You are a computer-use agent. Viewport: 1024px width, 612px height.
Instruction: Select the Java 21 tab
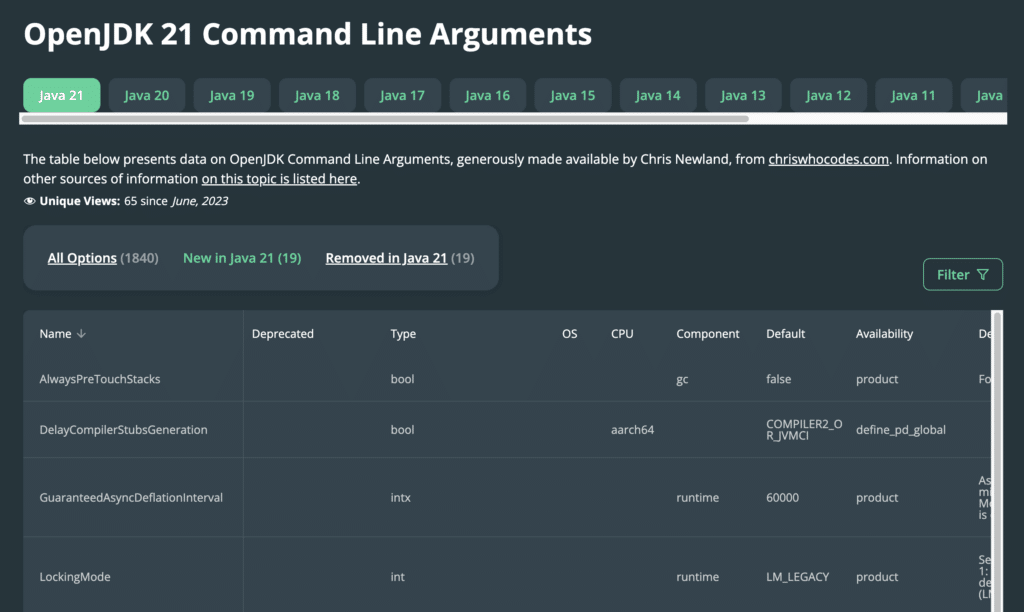61,95
